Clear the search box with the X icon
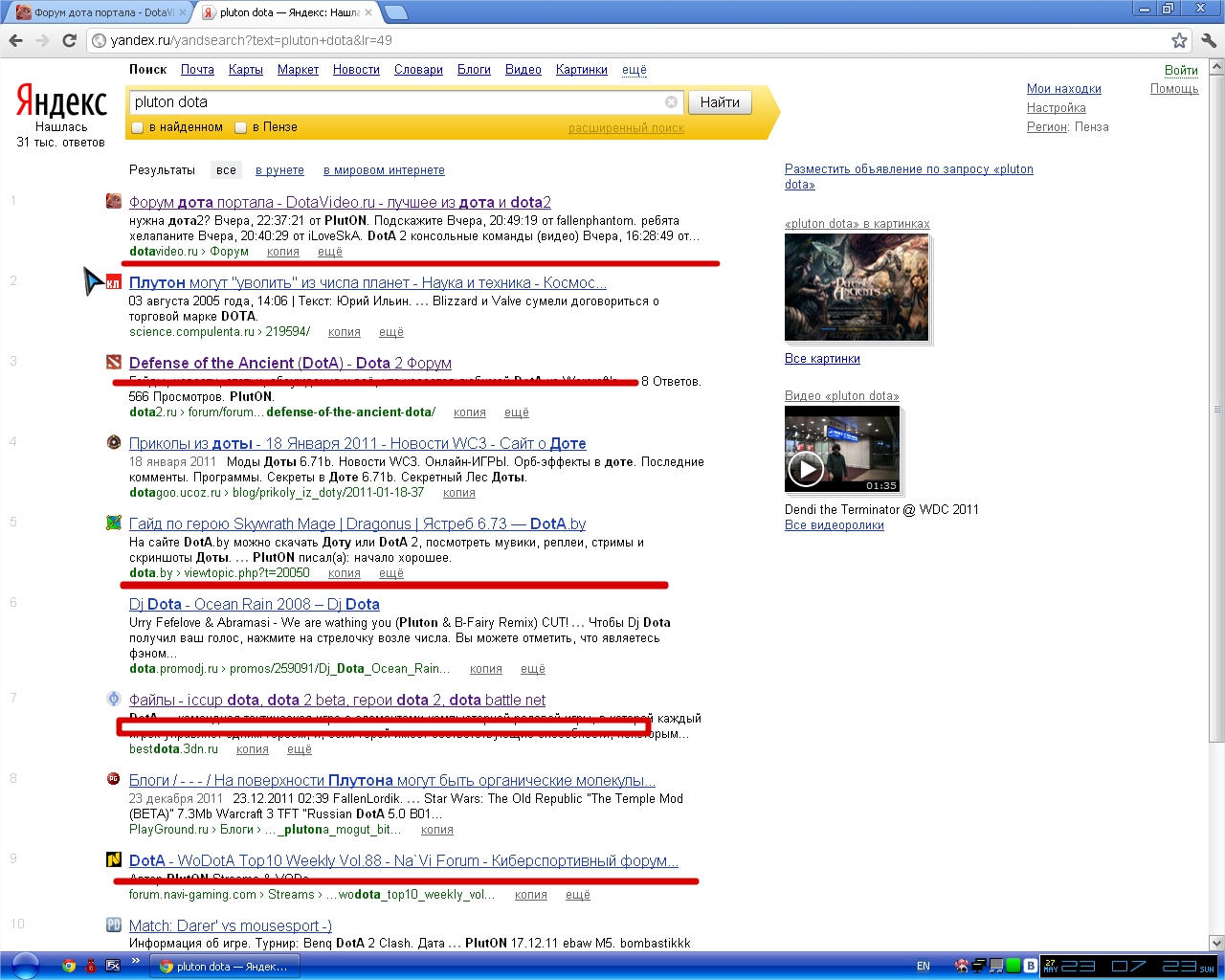This screenshot has width=1225, height=980. (x=671, y=102)
